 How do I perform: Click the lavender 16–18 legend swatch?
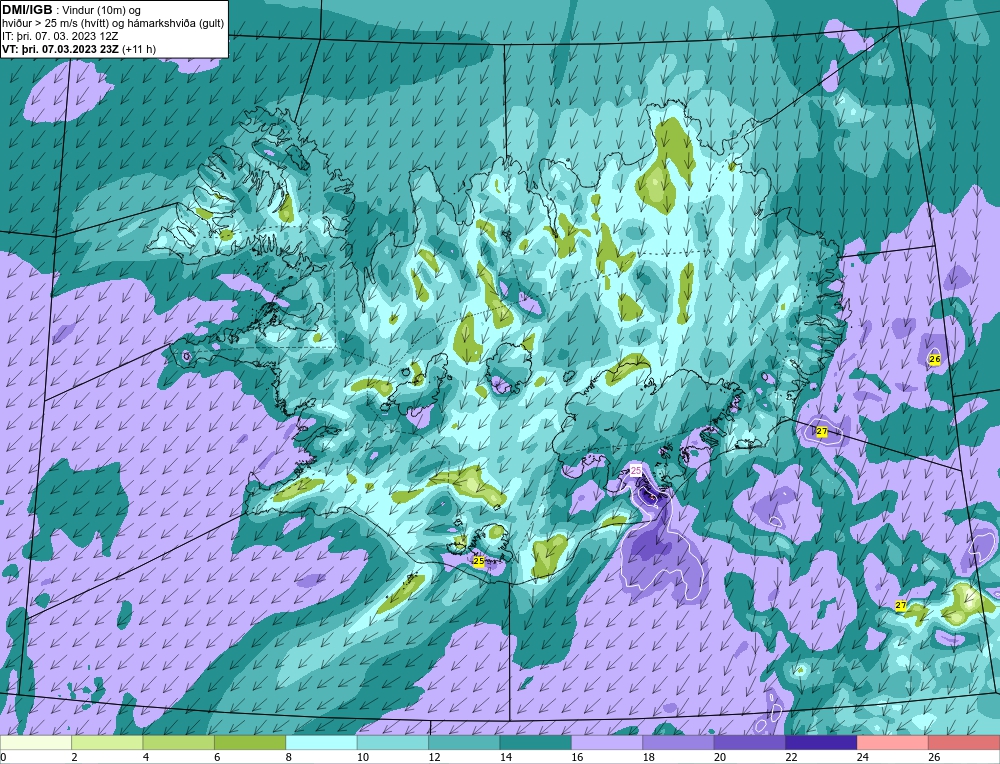[607, 743]
